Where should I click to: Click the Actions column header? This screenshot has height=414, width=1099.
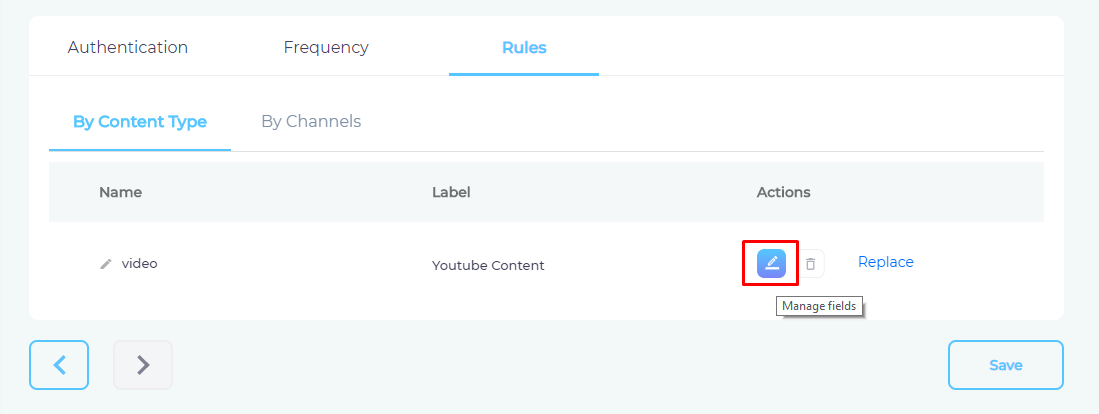coord(784,192)
